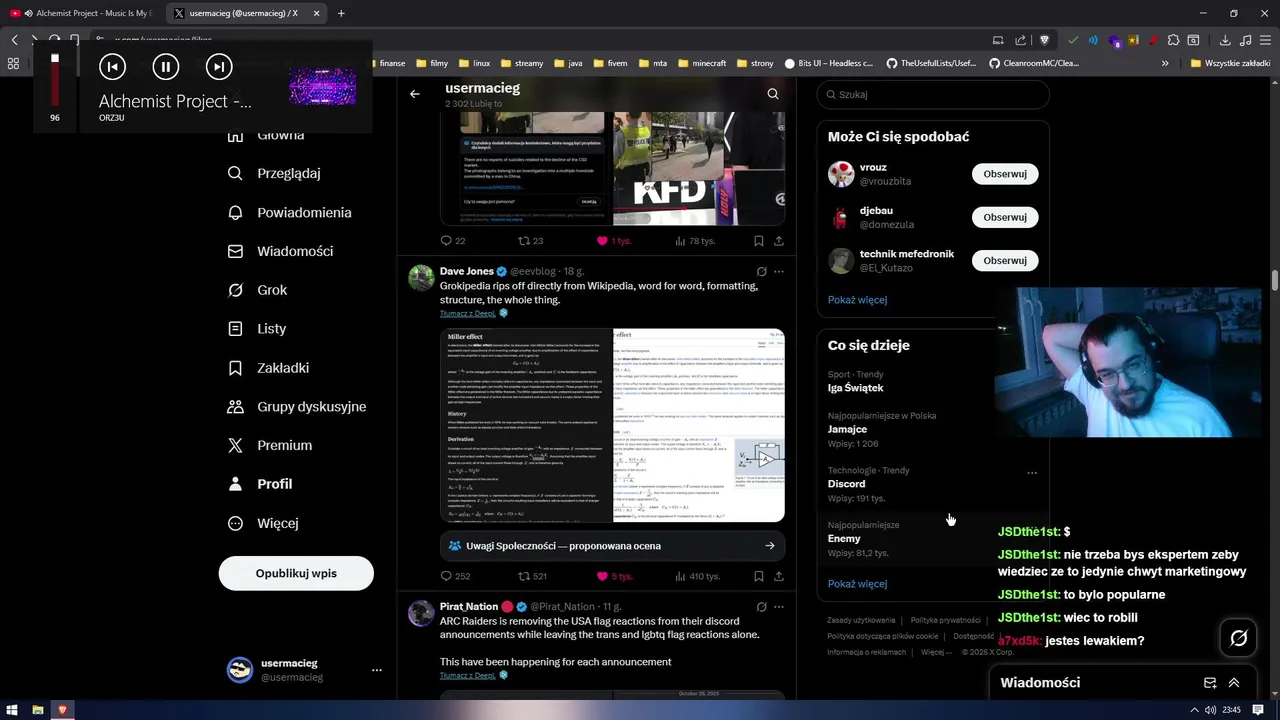Expand the bookmarks overflow chevron
Screen dimensions: 1280x720
[x=1165, y=63]
